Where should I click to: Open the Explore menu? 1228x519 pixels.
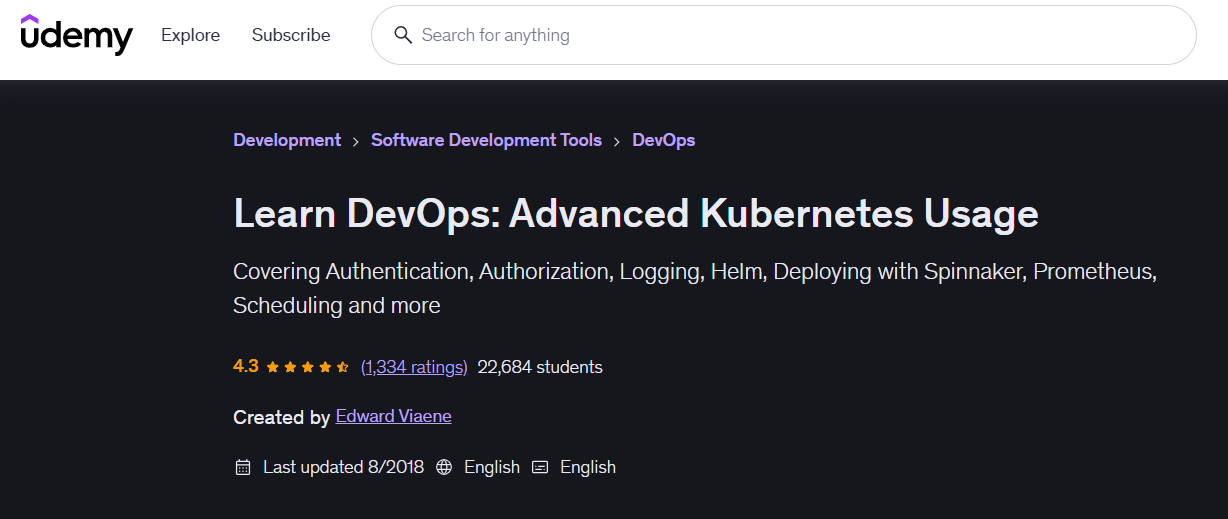(190, 35)
